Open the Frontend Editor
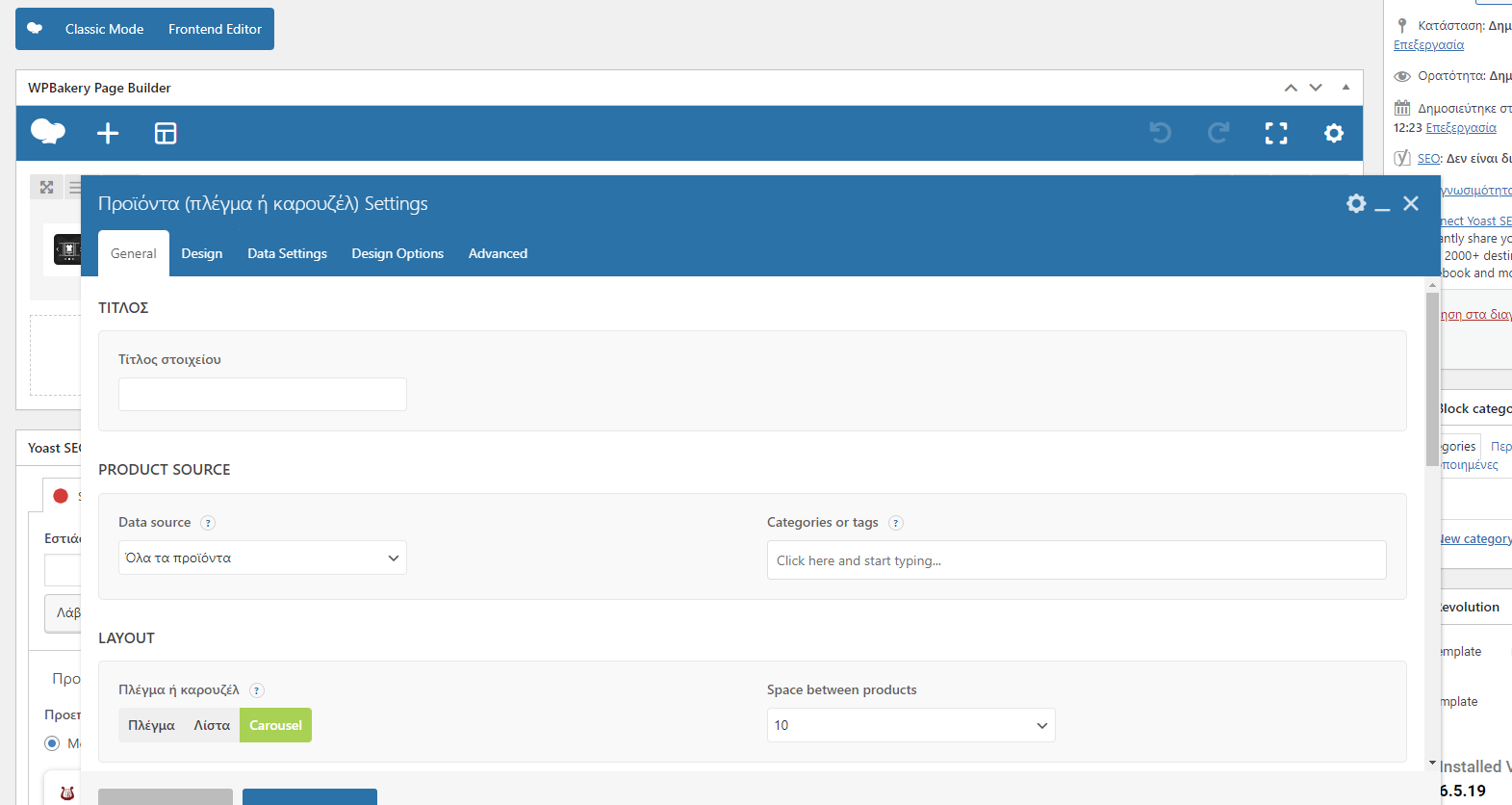This screenshot has height=805, width=1512. [215, 29]
